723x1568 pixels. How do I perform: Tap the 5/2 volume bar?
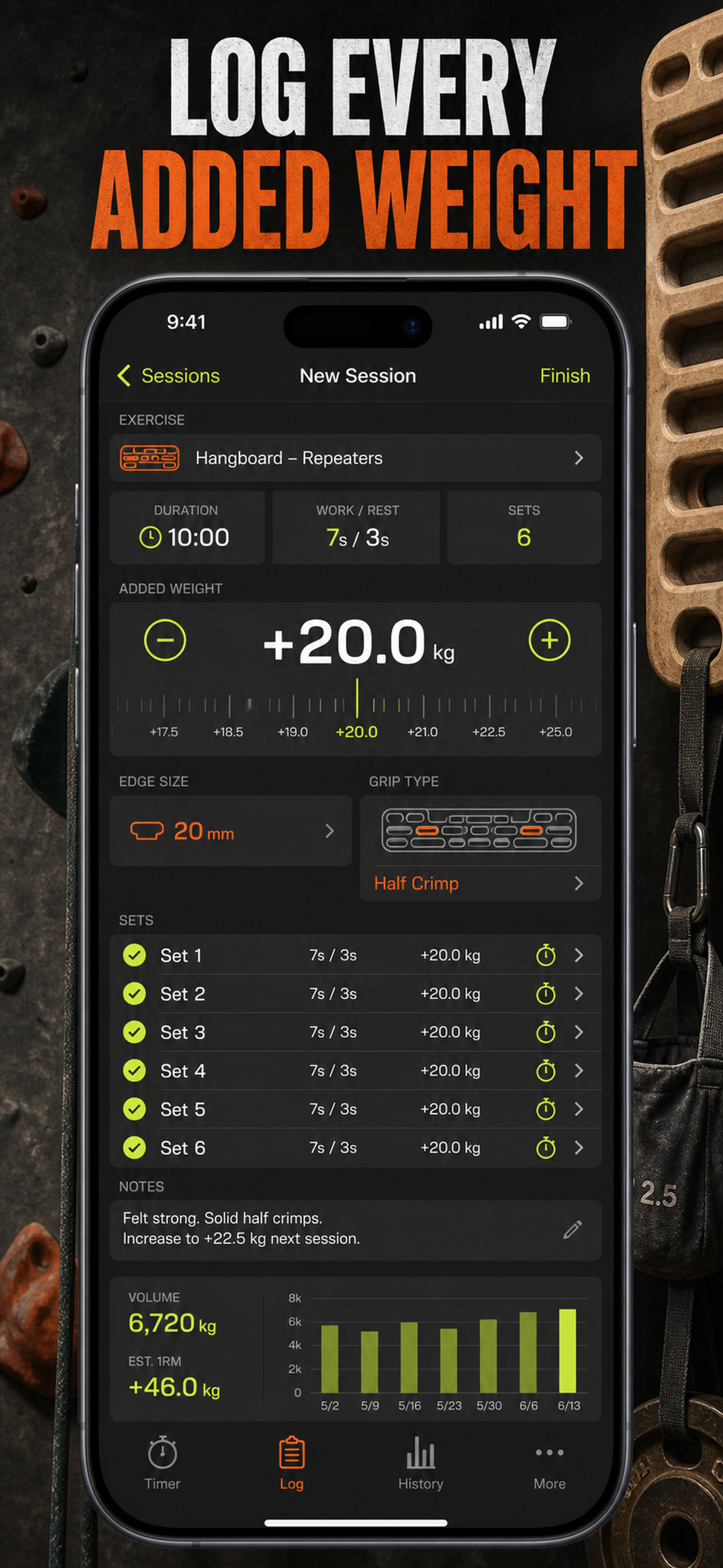click(x=330, y=1359)
